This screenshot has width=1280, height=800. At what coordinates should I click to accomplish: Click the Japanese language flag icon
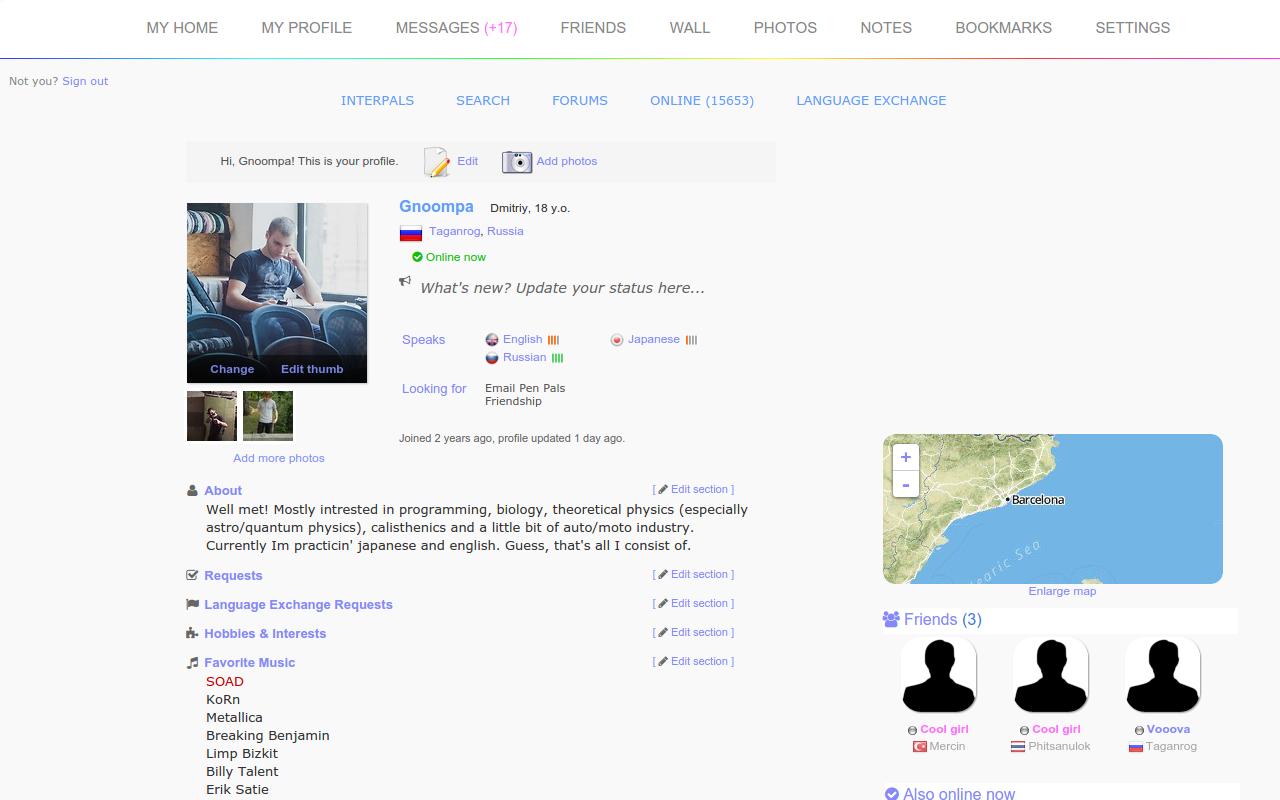(617, 340)
